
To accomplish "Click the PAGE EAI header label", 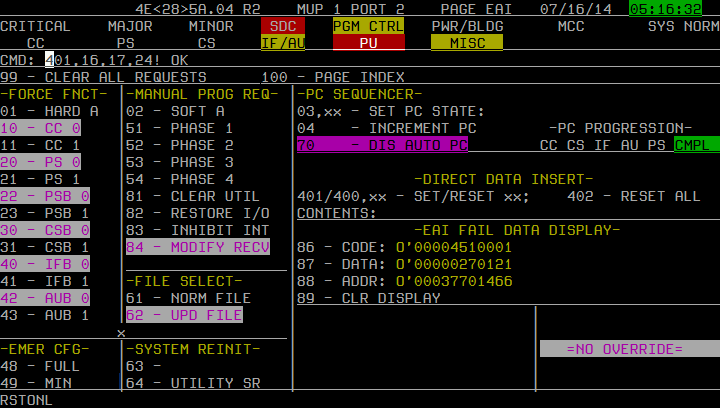I will [476, 9].
